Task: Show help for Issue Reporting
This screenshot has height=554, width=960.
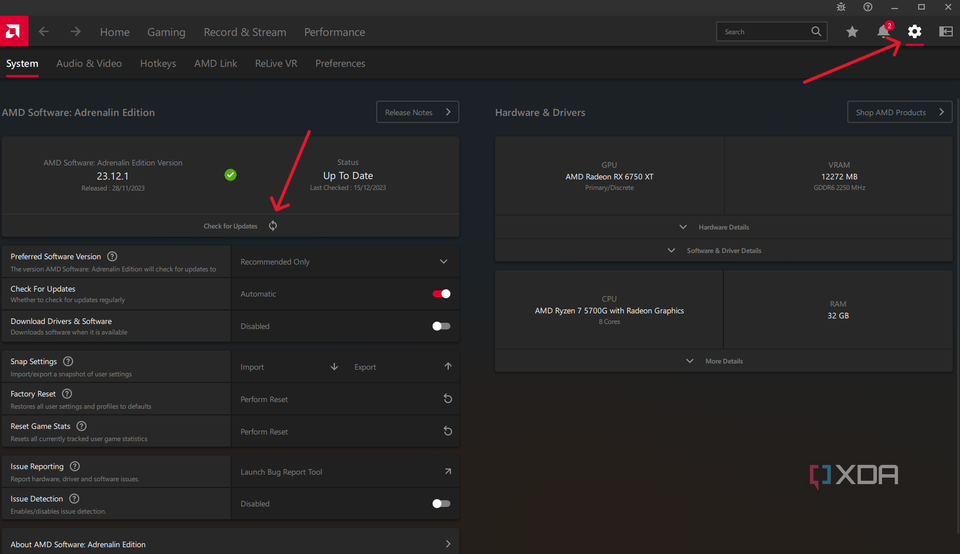Action: tap(75, 466)
